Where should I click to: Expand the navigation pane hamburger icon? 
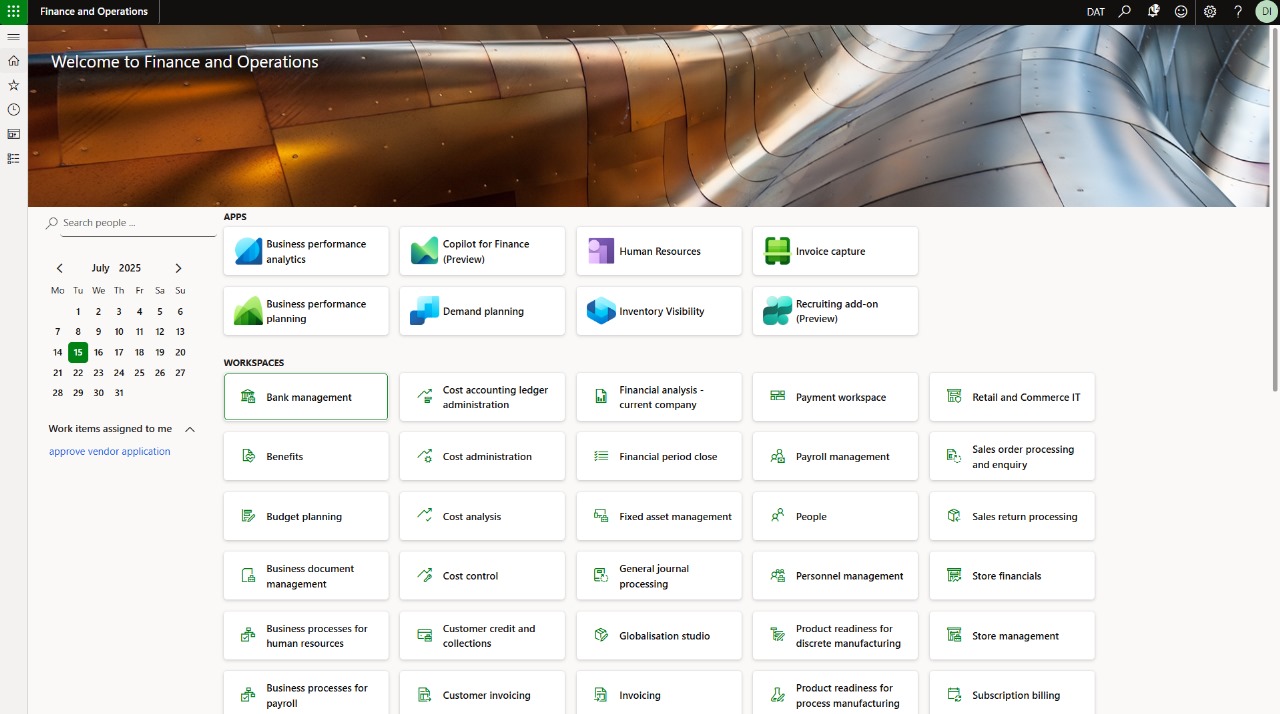(x=13, y=36)
